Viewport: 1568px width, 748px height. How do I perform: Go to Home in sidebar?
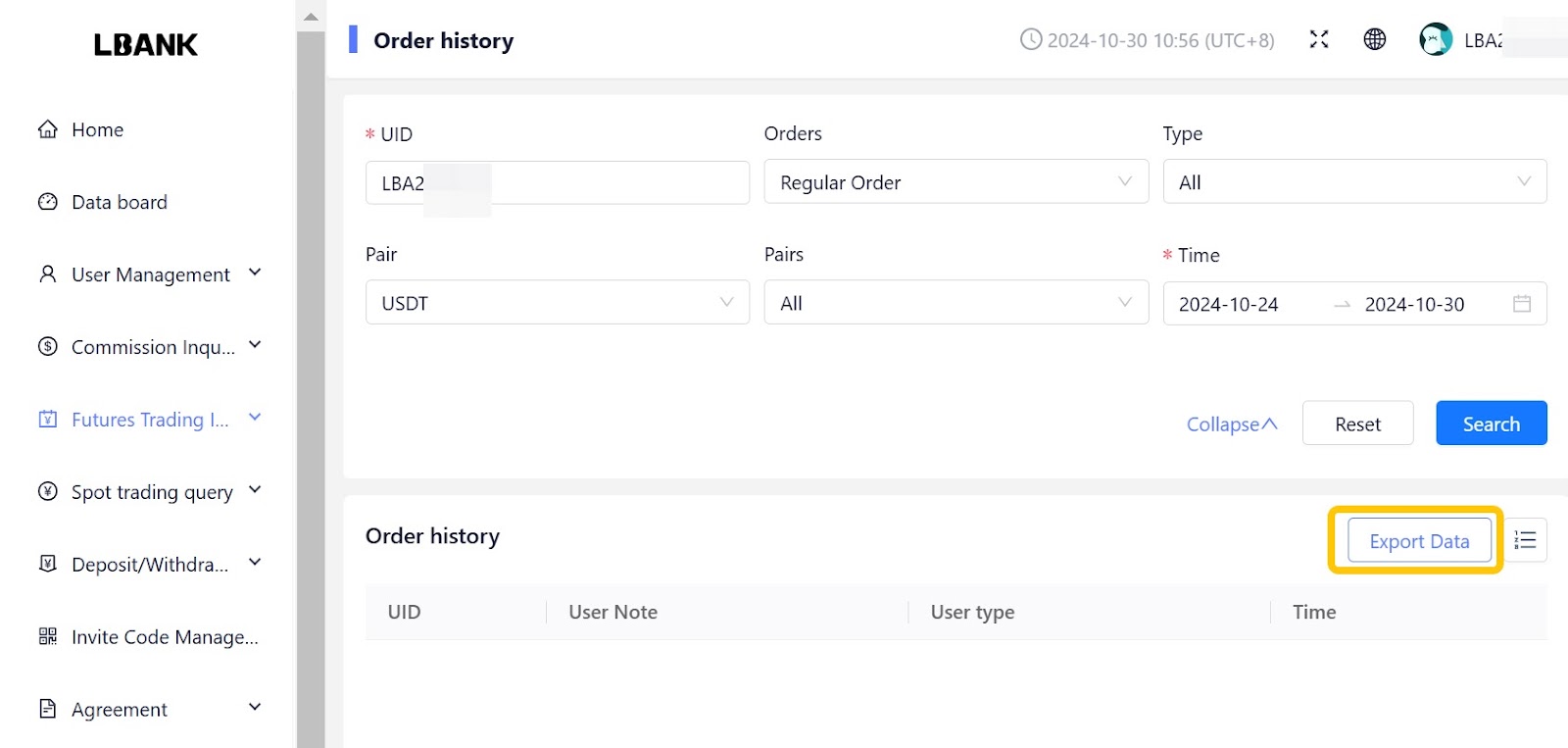97,129
